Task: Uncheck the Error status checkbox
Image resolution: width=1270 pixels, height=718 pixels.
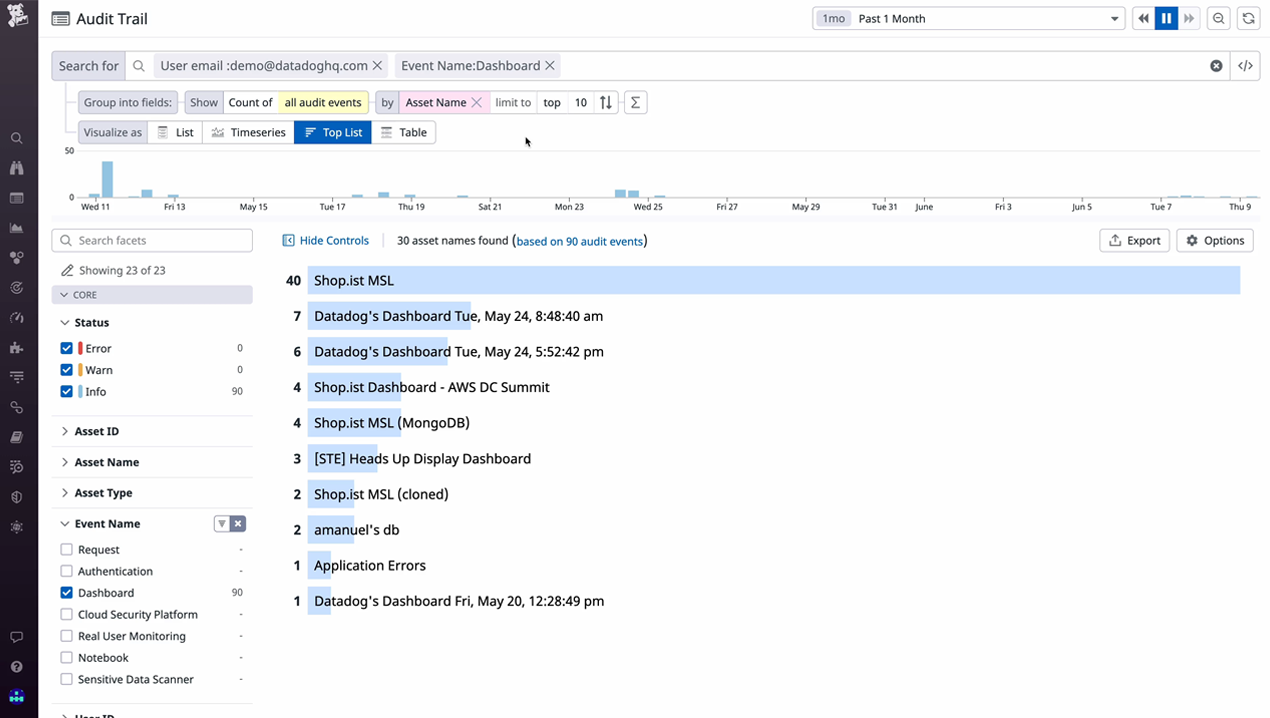Action: [66, 348]
